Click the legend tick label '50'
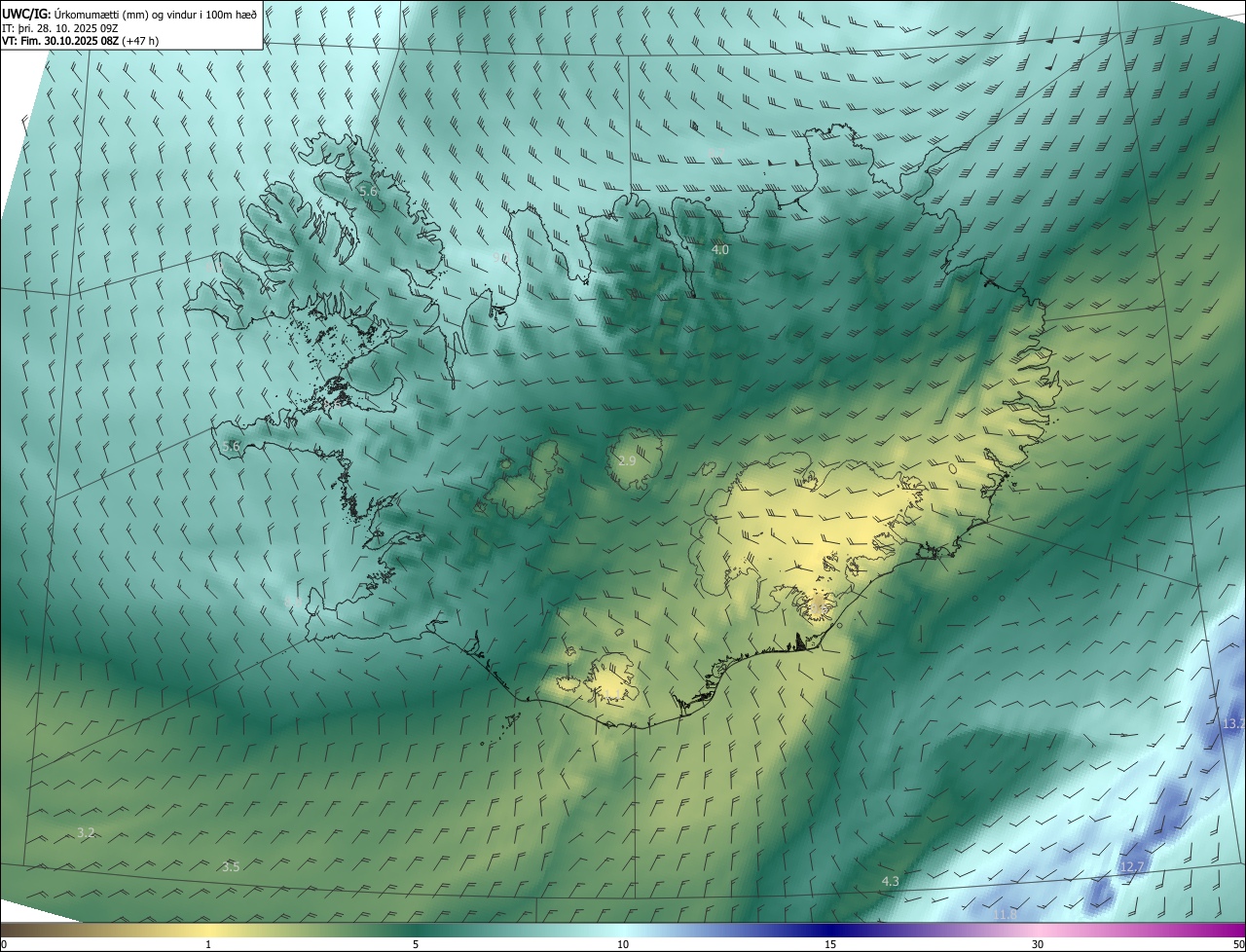1246x952 pixels. 1238,944
